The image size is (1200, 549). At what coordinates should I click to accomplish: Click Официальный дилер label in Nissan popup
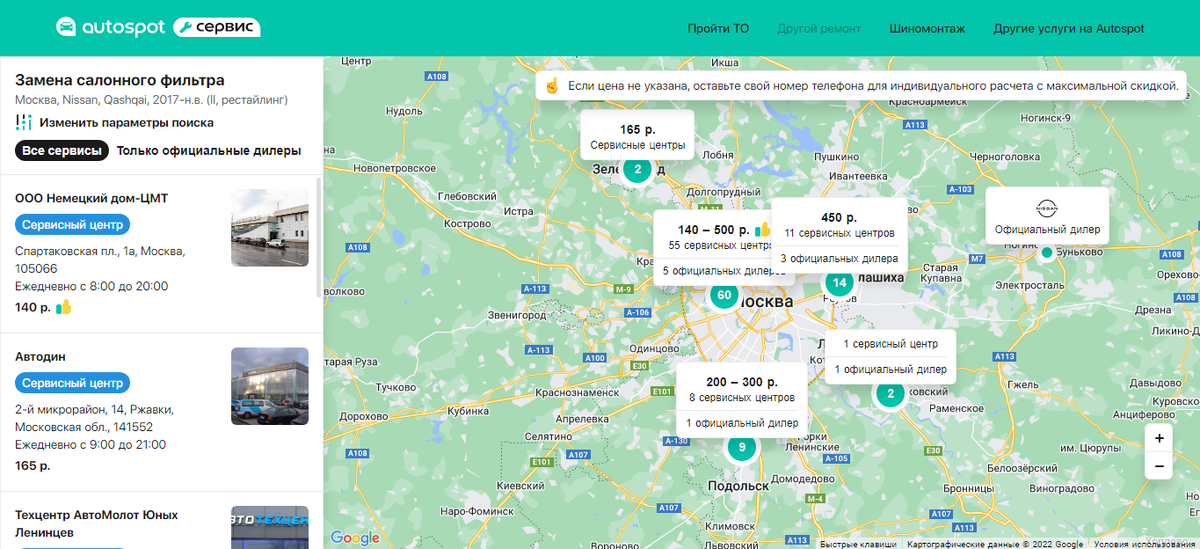[x=1047, y=230]
